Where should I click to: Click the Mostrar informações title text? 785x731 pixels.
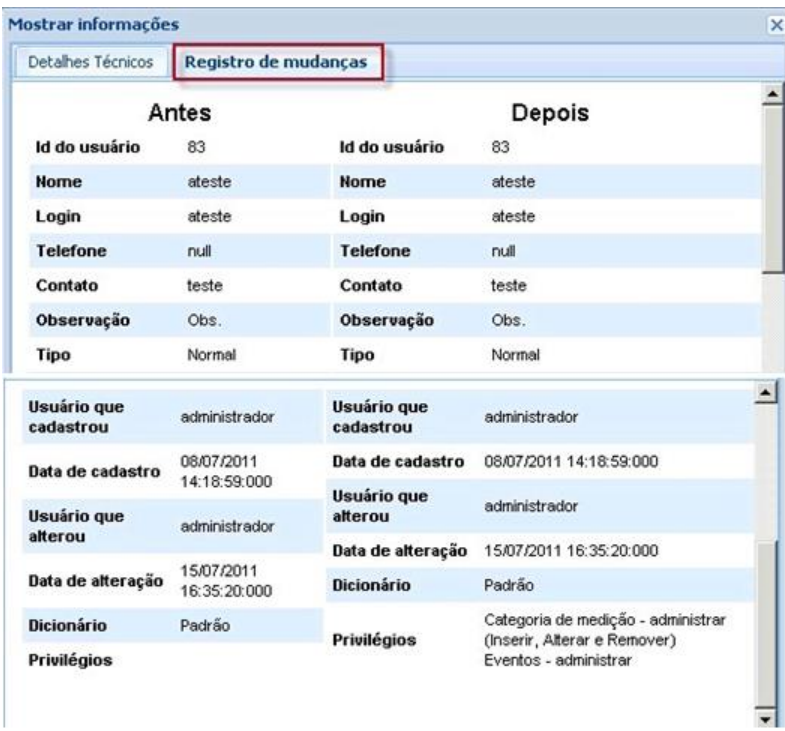click(x=80, y=21)
